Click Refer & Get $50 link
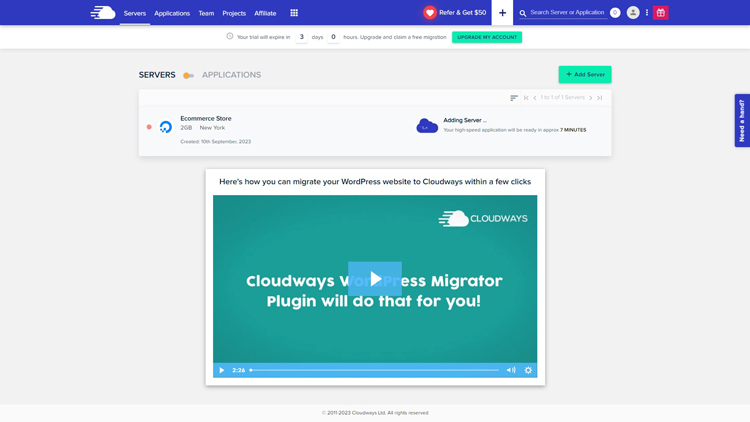Screen dimensions: 750x422 point(463,12)
